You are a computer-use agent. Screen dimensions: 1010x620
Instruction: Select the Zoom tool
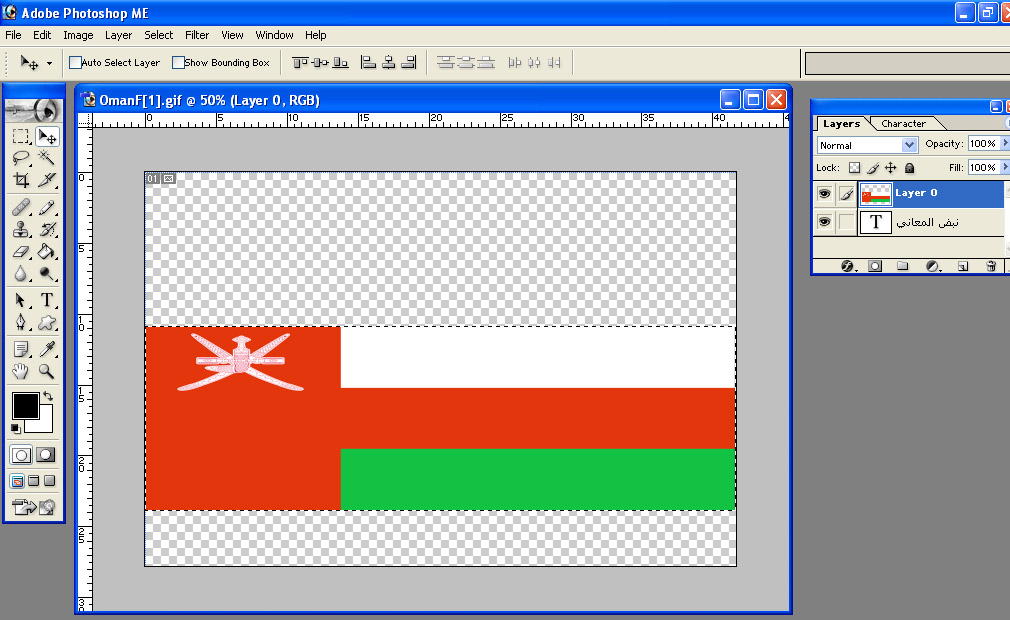point(46,371)
